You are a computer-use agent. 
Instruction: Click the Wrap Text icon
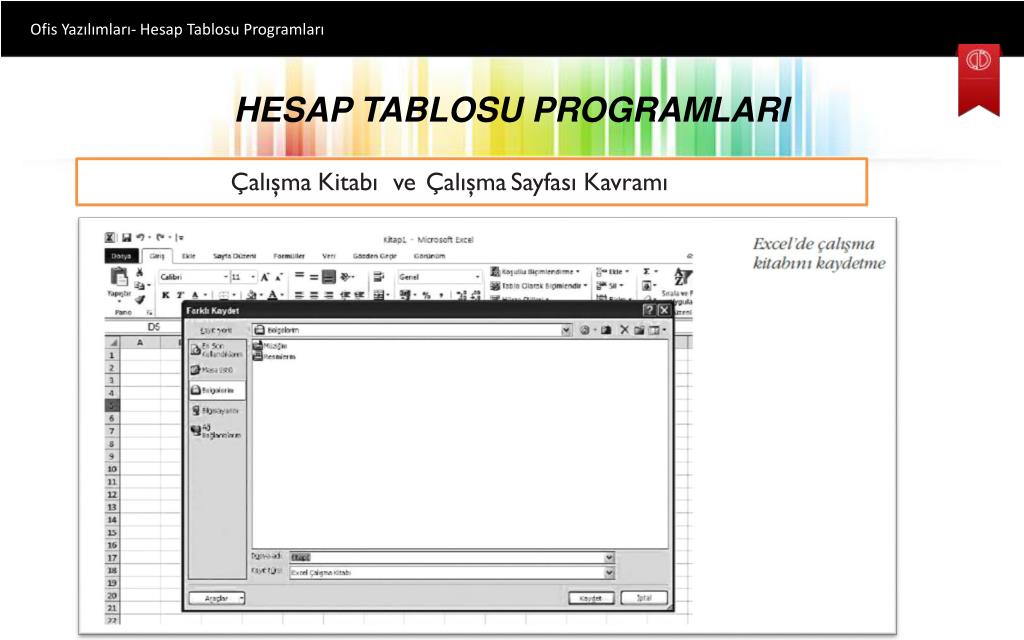[378, 278]
